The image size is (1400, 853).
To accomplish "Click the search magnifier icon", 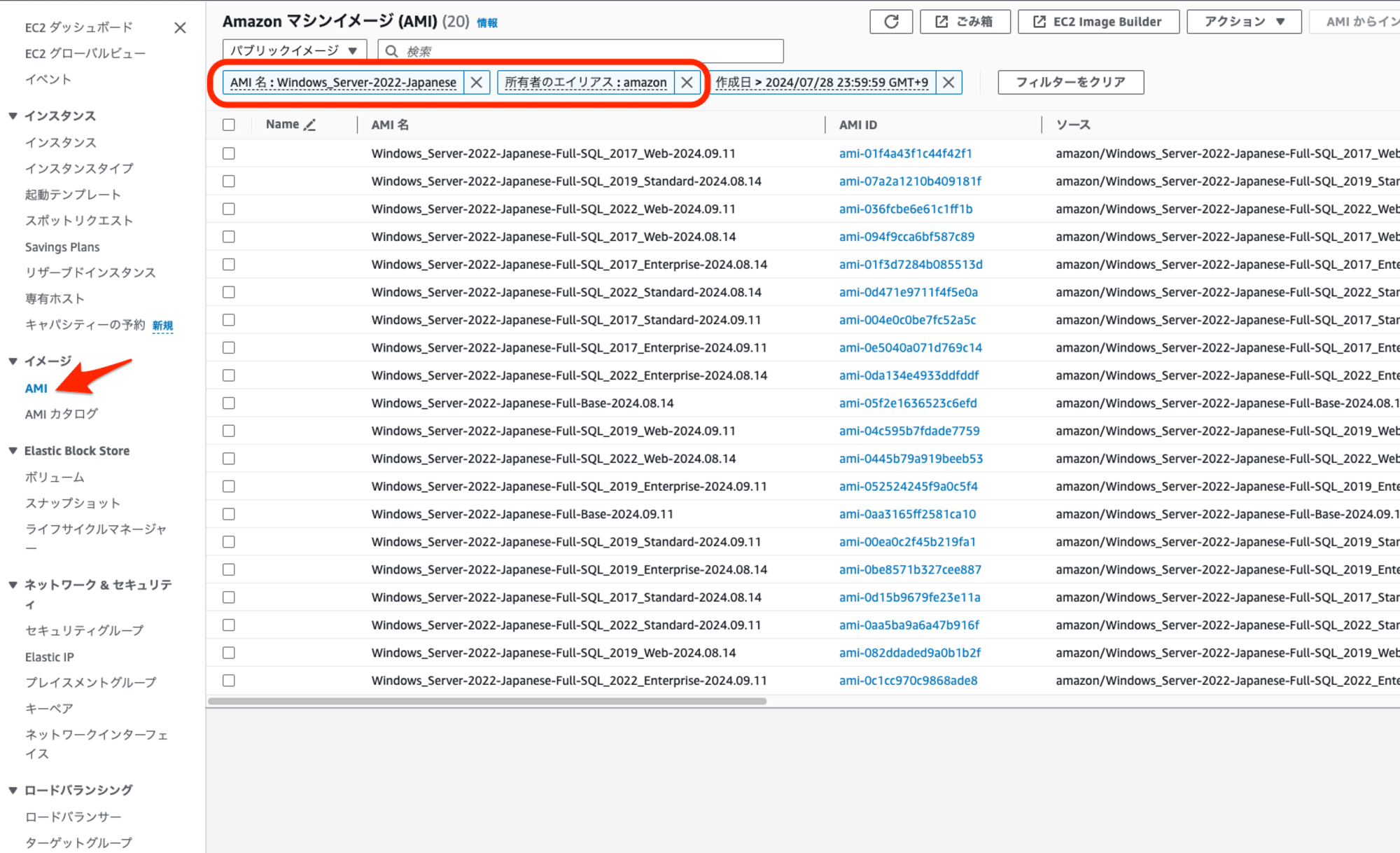I will coord(392,51).
